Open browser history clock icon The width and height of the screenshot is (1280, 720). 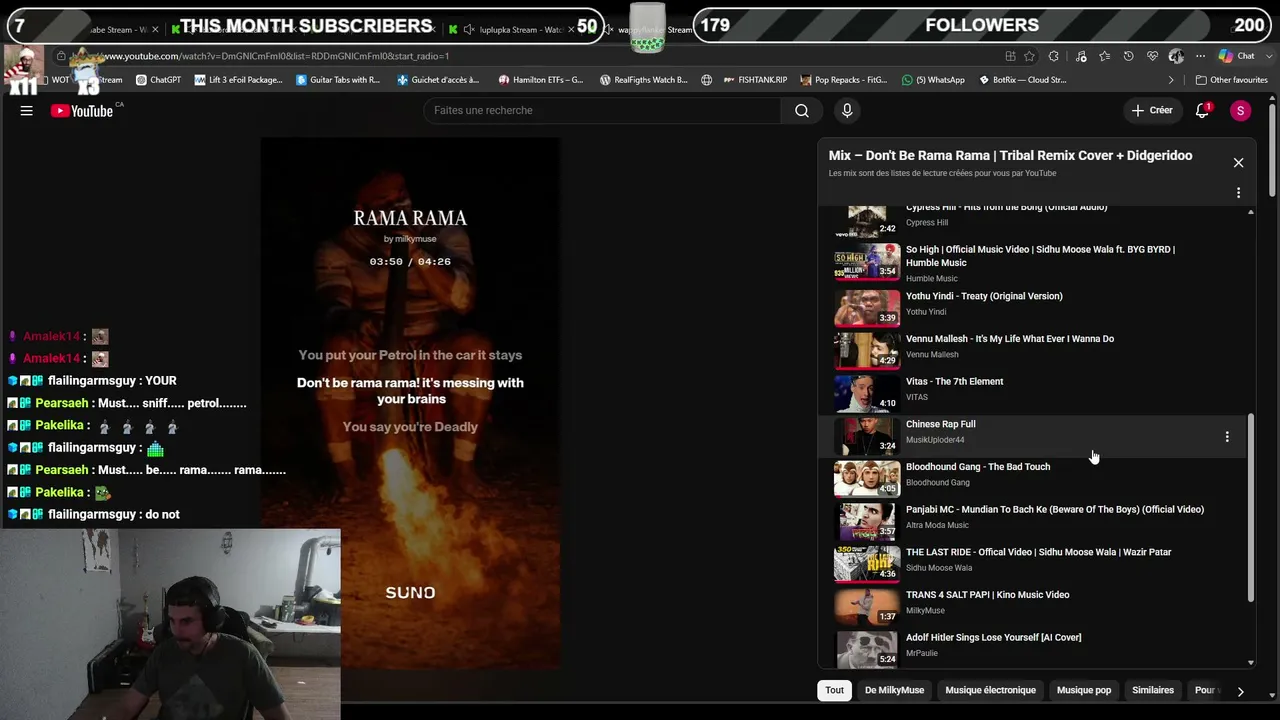pyautogui.click(x=1129, y=56)
